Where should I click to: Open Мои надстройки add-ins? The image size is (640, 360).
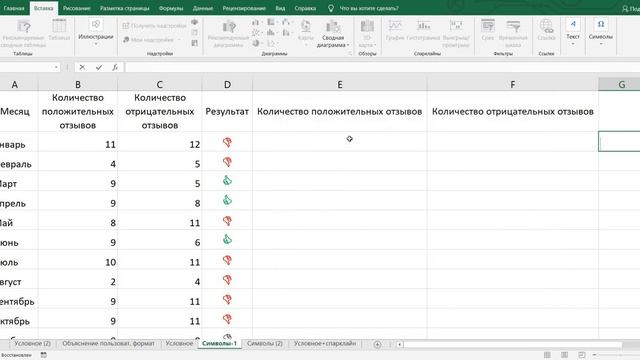(x=152, y=40)
